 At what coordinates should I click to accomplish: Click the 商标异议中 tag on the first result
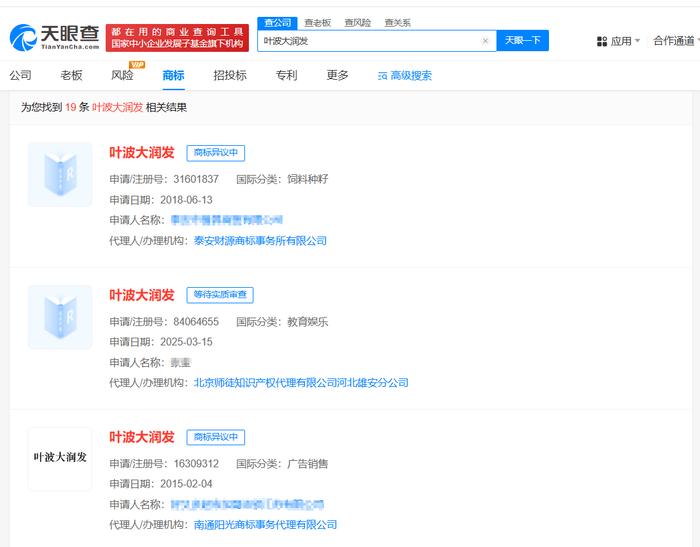[216, 153]
